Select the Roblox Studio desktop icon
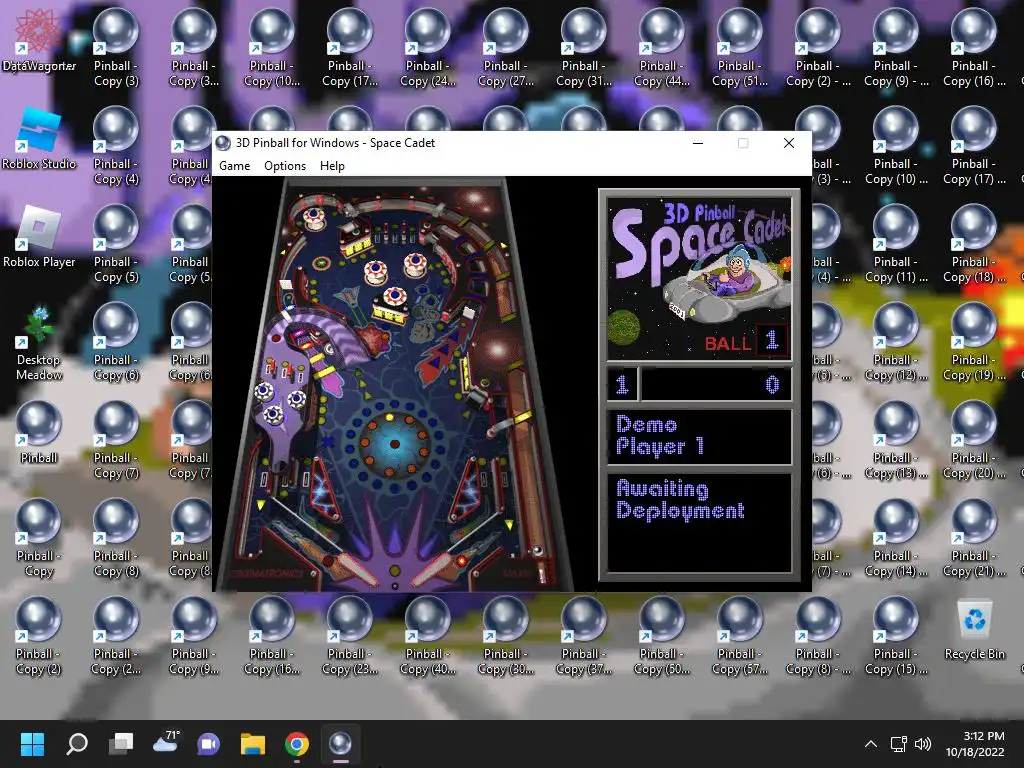Viewport: 1024px width, 768px height. click(x=39, y=138)
